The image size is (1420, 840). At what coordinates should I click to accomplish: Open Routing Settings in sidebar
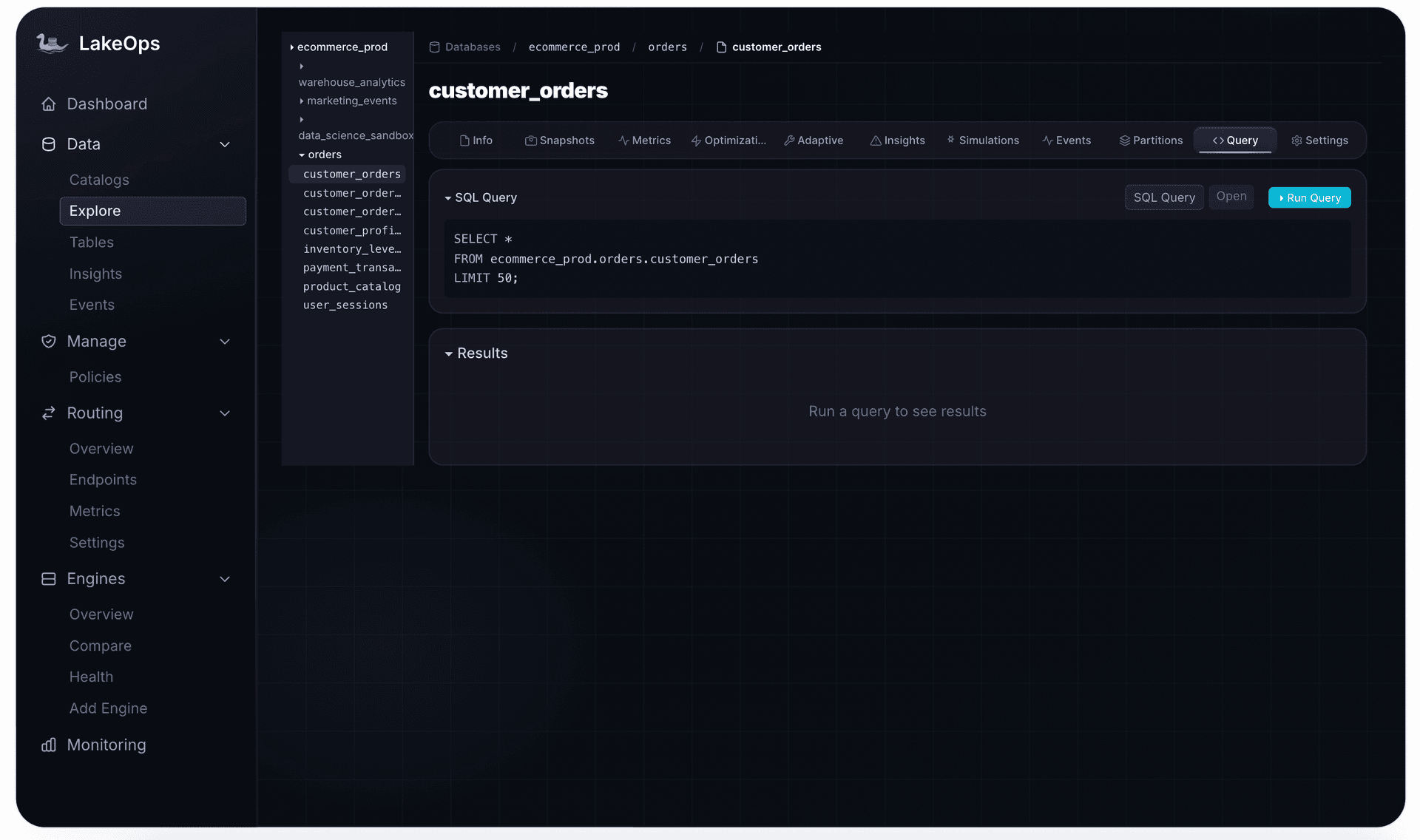click(97, 543)
